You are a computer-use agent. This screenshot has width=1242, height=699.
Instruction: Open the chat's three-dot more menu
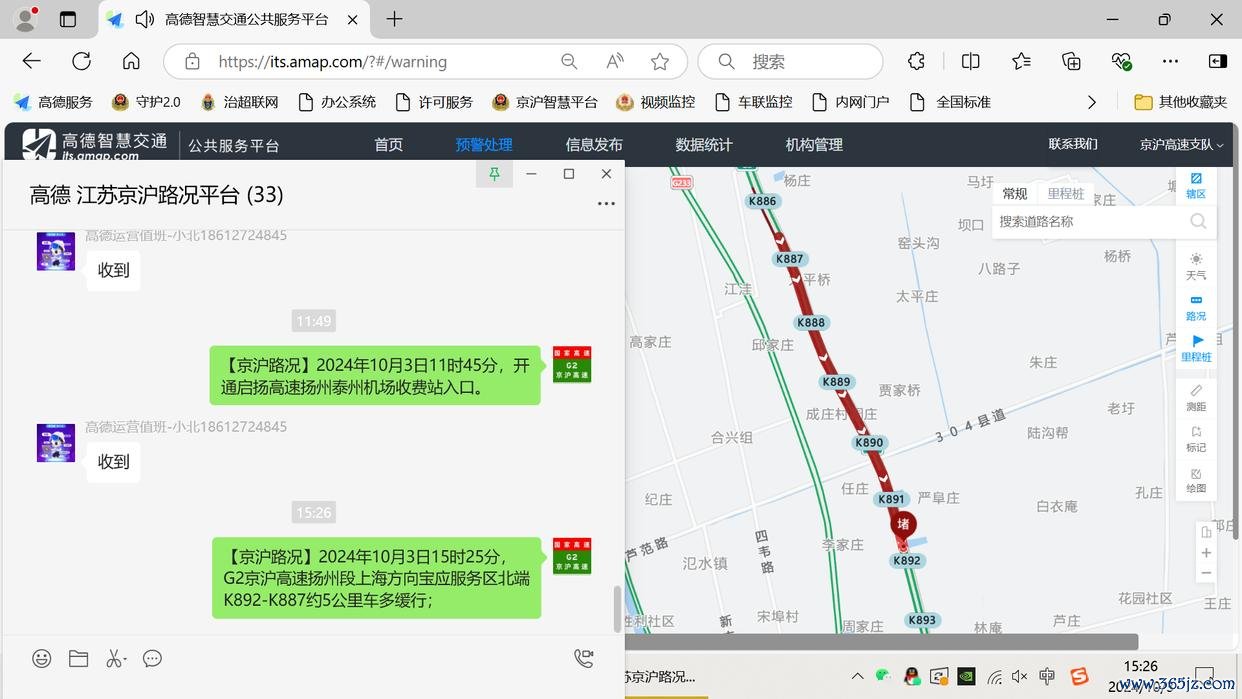(606, 203)
